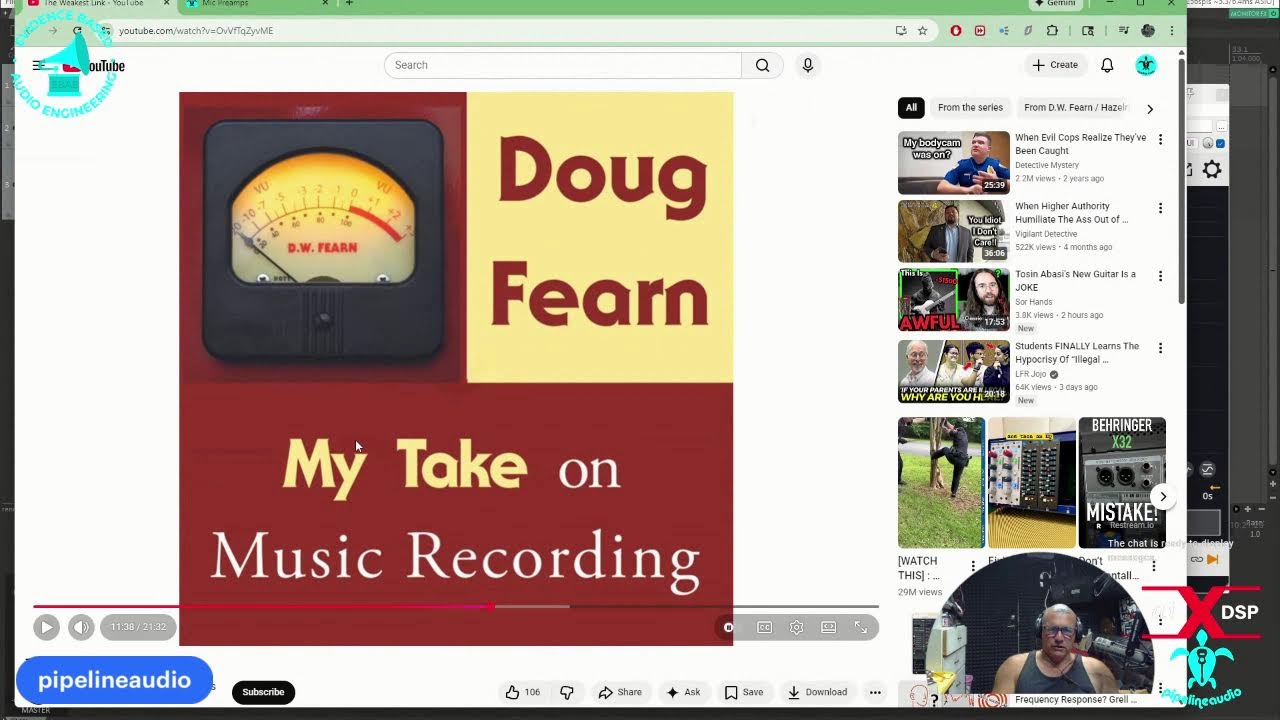This screenshot has height=720, width=1280.
Task: Open Chrome three-dot menu
Action: coord(1172,31)
